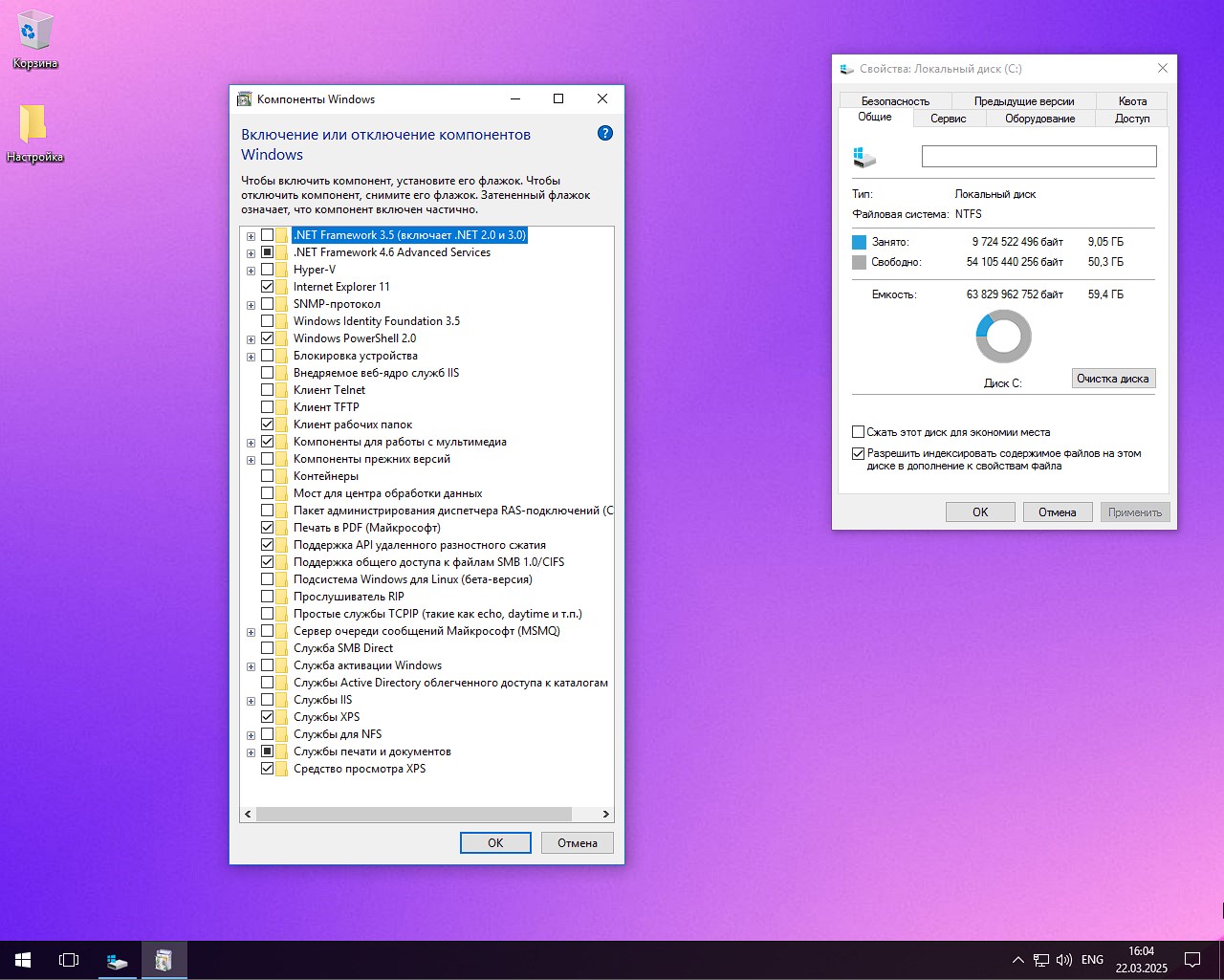
Task: Click the folder icon next to Средство просмотра XPS
Action: (282, 769)
